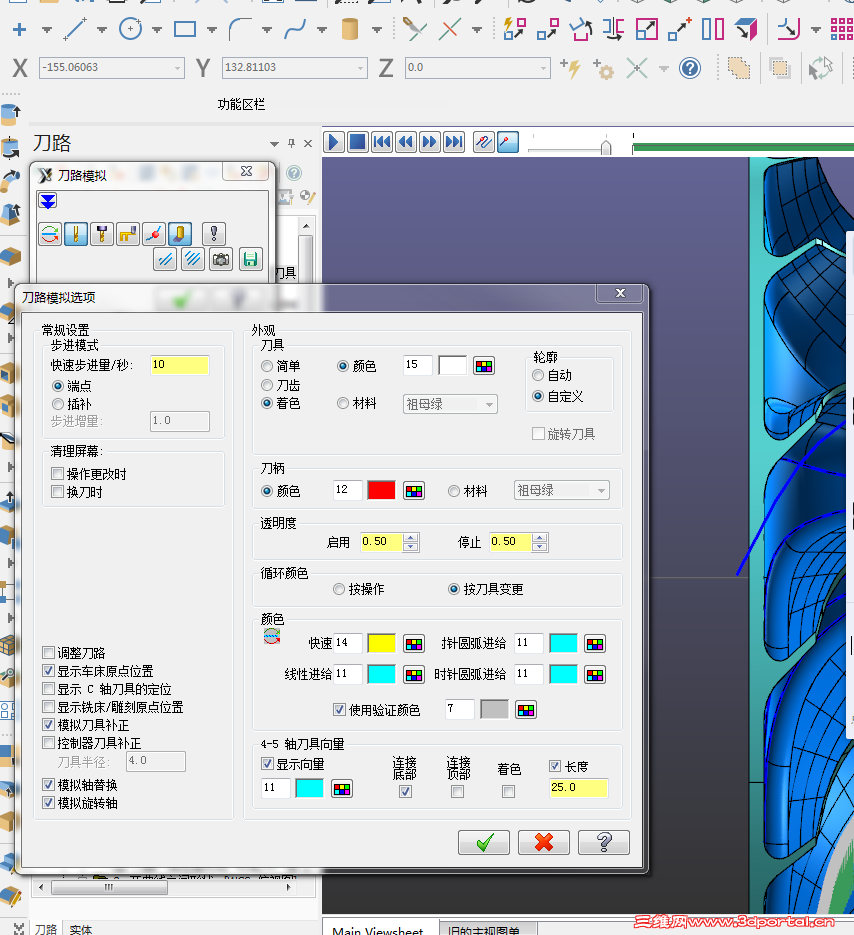Open color picker for 刀柄 color
Viewport: 854px width, 935px height.
pyautogui.click(x=414, y=491)
